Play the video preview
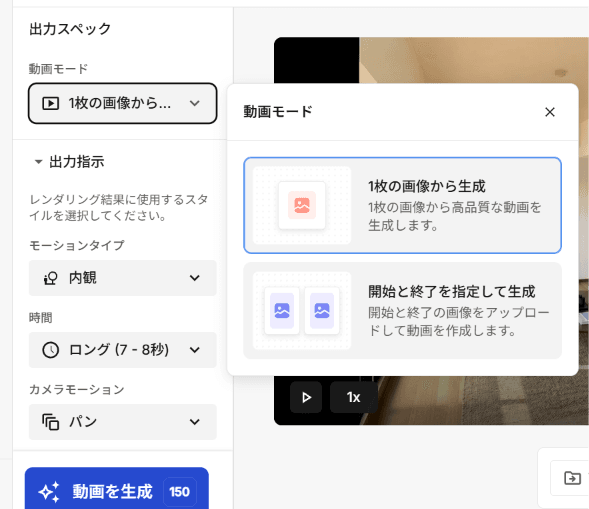 tap(306, 397)
